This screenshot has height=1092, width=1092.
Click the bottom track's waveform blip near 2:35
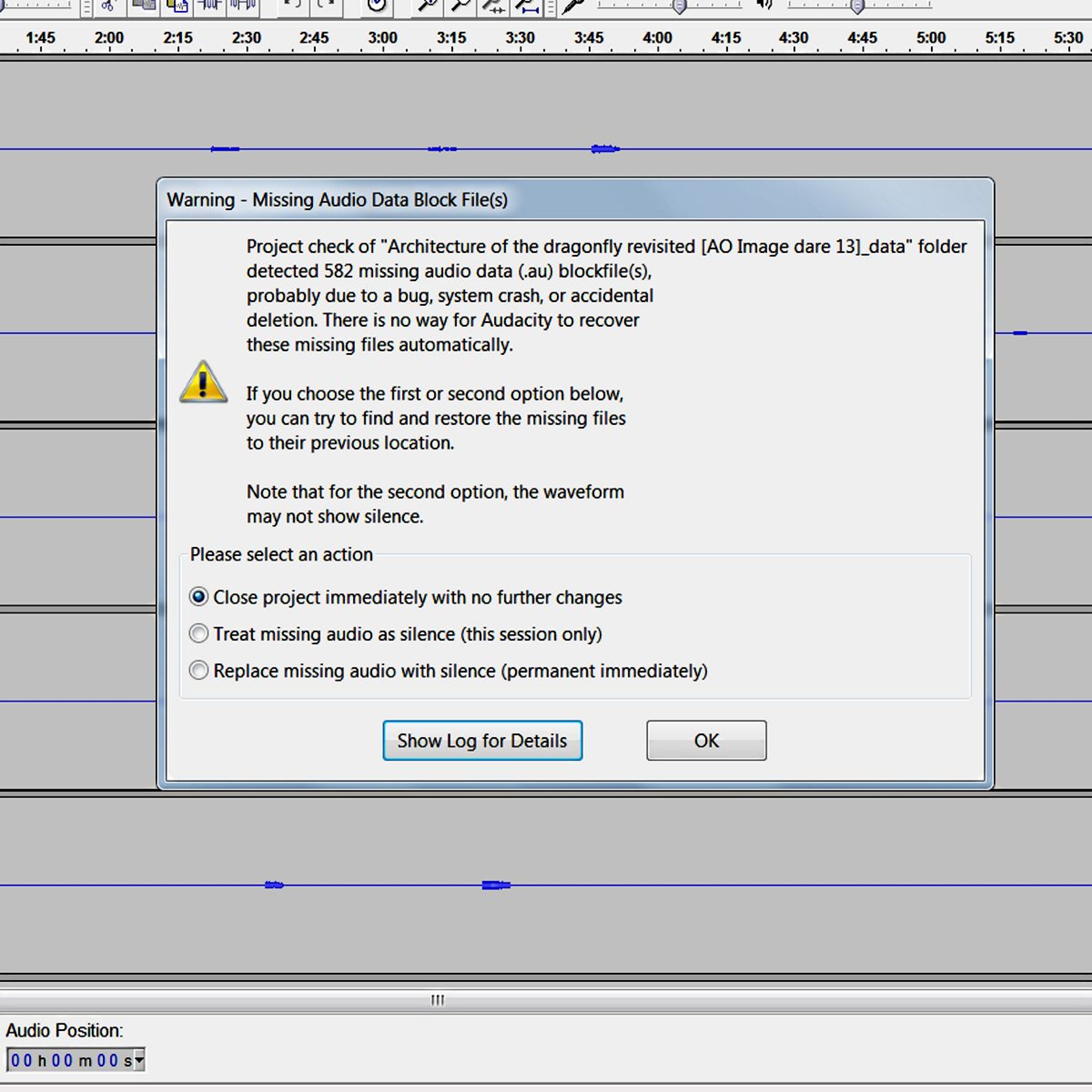[x=274, y=885]
